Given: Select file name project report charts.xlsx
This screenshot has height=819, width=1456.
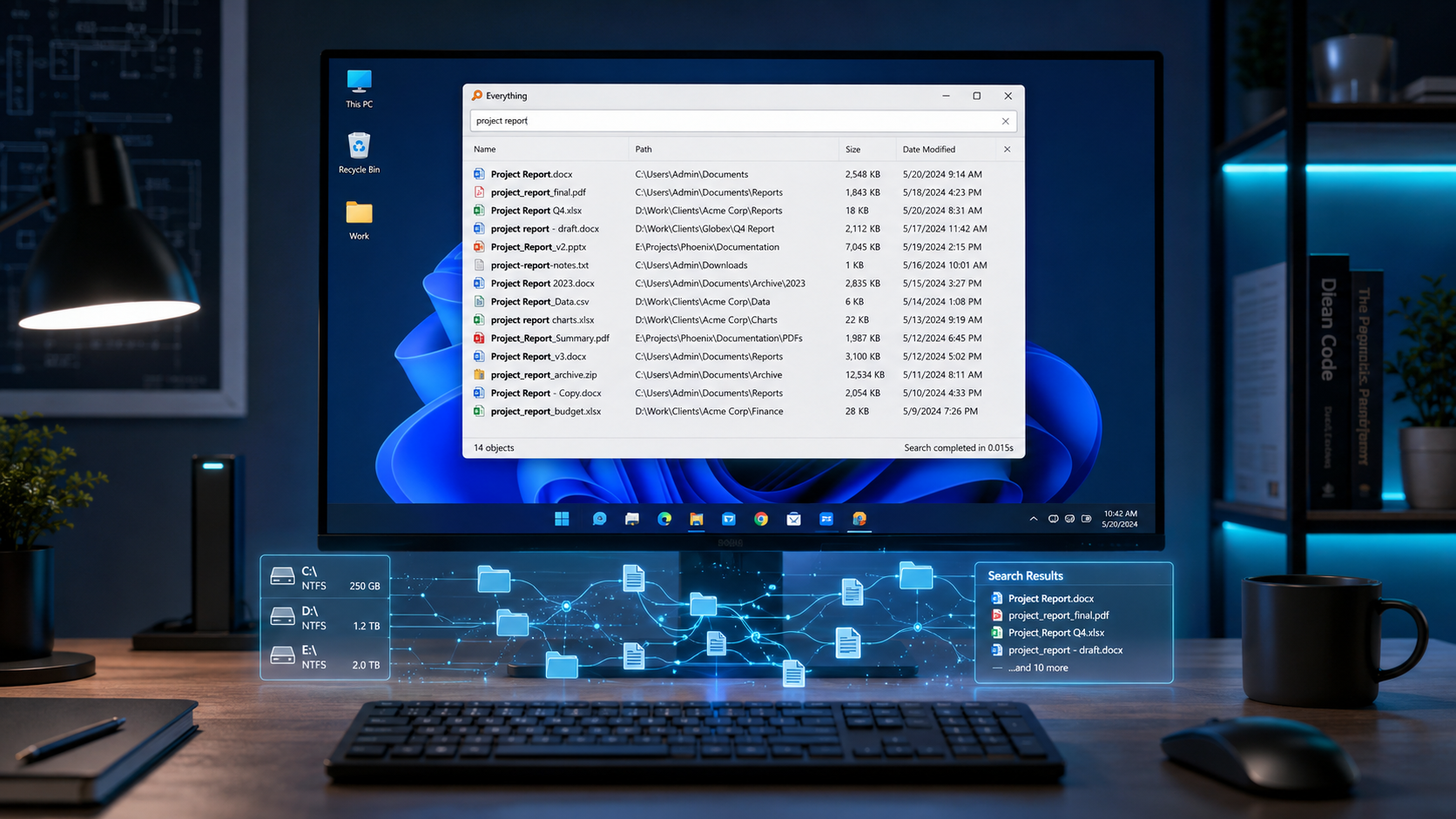Looking at the screenshot, I should pos(543,320).
